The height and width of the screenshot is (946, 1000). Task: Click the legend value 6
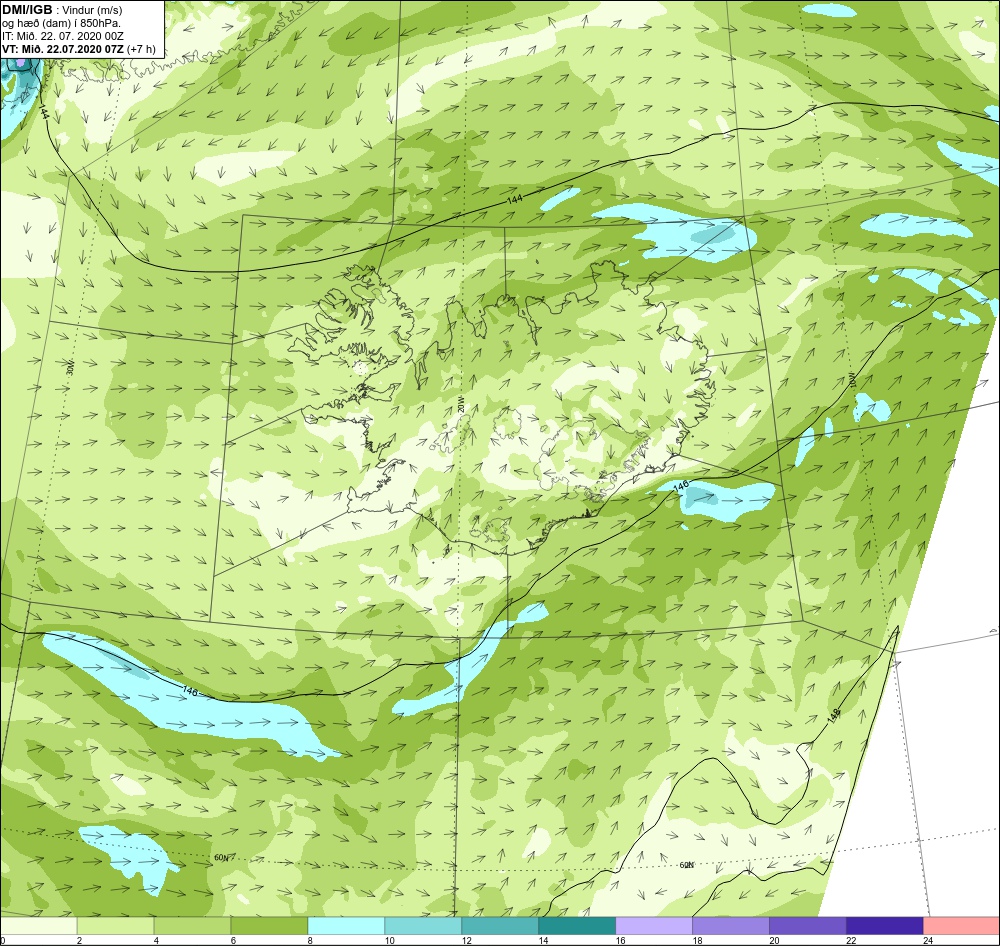(233, 940)
